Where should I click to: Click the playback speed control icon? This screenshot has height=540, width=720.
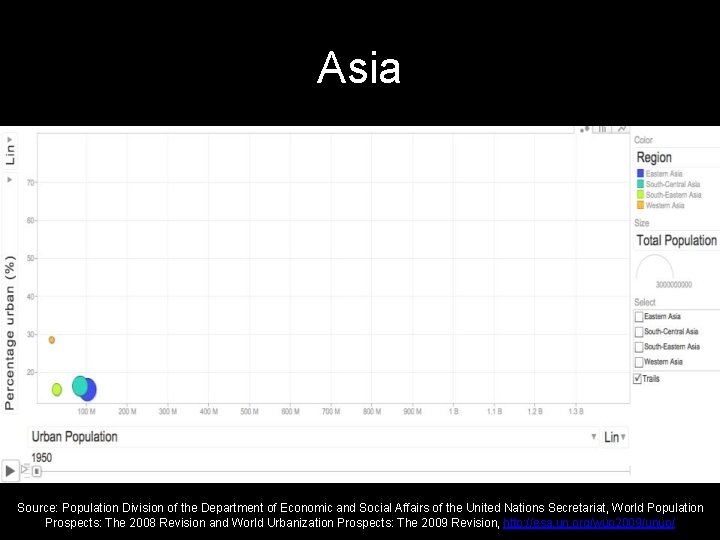click(x=25, y=470)
